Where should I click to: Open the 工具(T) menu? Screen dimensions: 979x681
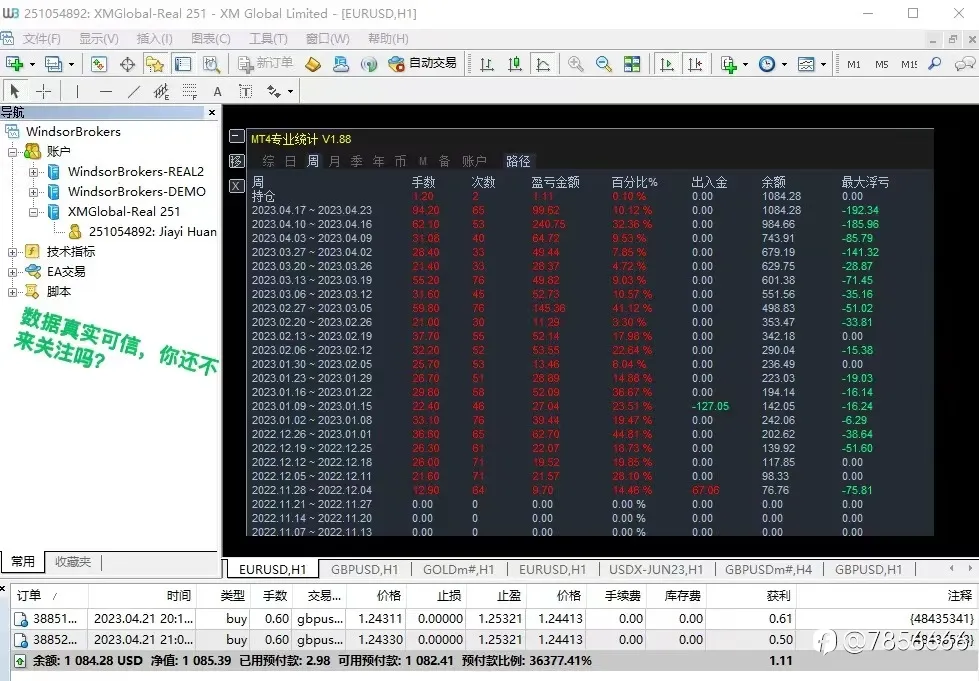268,39
